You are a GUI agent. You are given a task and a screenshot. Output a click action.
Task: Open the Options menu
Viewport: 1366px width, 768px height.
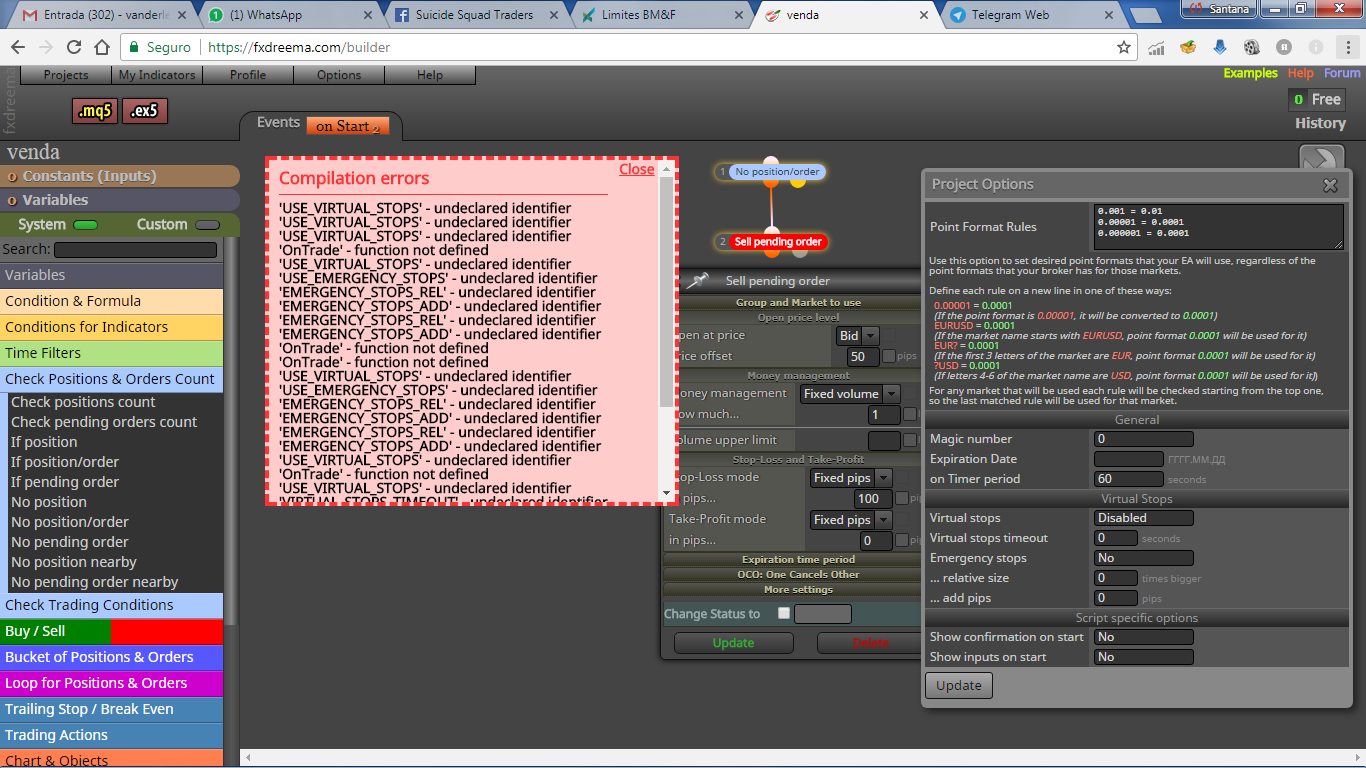pos(339,75)
